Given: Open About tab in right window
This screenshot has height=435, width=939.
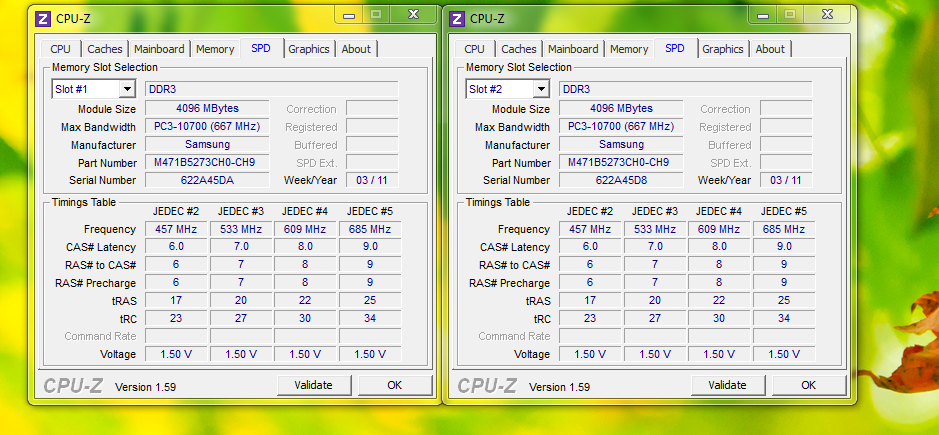Looking at the screenshot, I should 770,49.
